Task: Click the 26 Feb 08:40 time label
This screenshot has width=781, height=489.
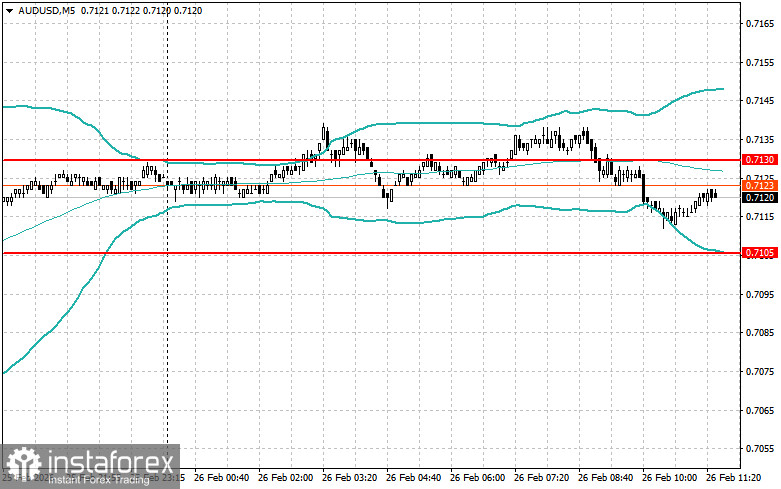Action: point(606,478)
